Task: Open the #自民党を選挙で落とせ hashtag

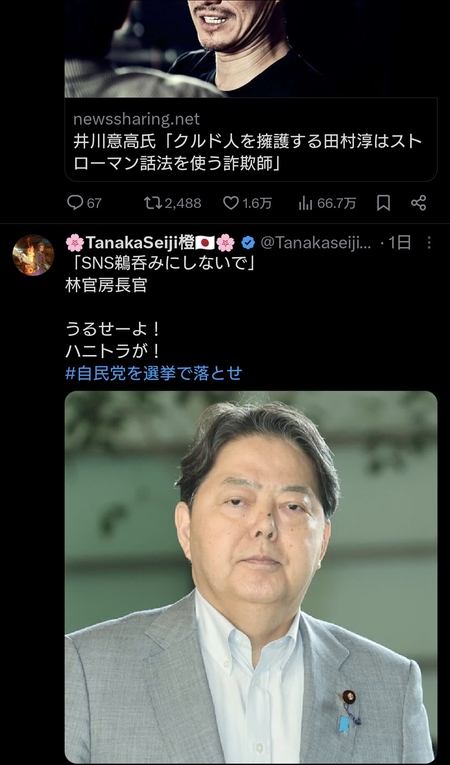Action: click(x=154, y=373)
